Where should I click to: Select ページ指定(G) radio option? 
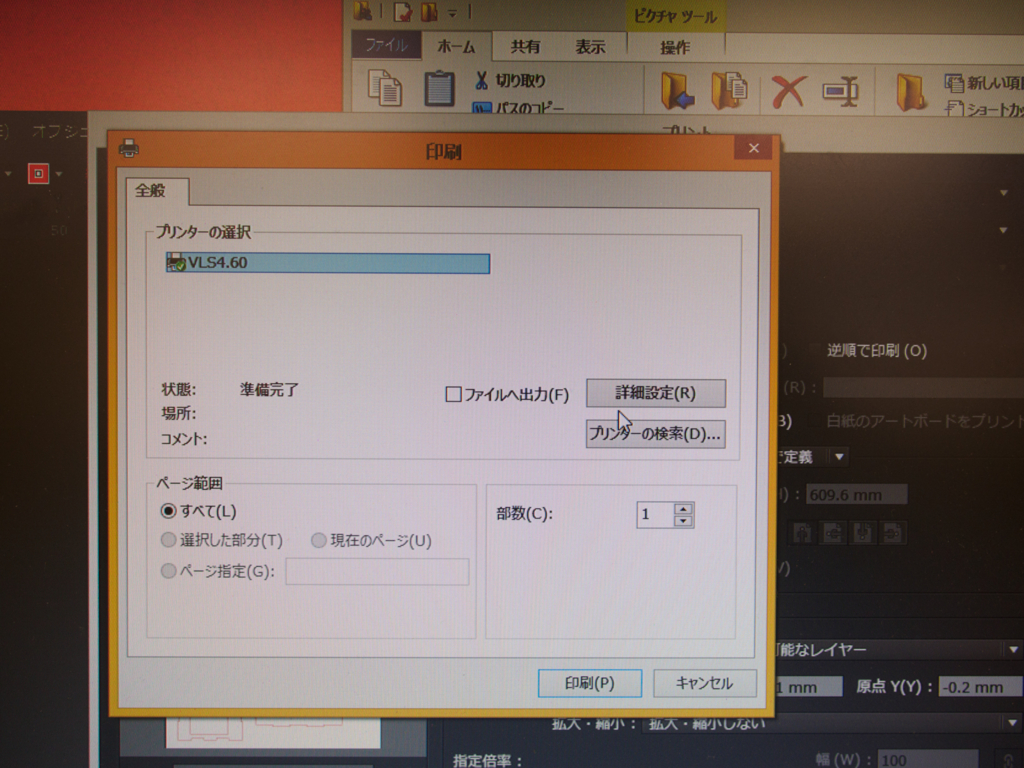(168, 570)
